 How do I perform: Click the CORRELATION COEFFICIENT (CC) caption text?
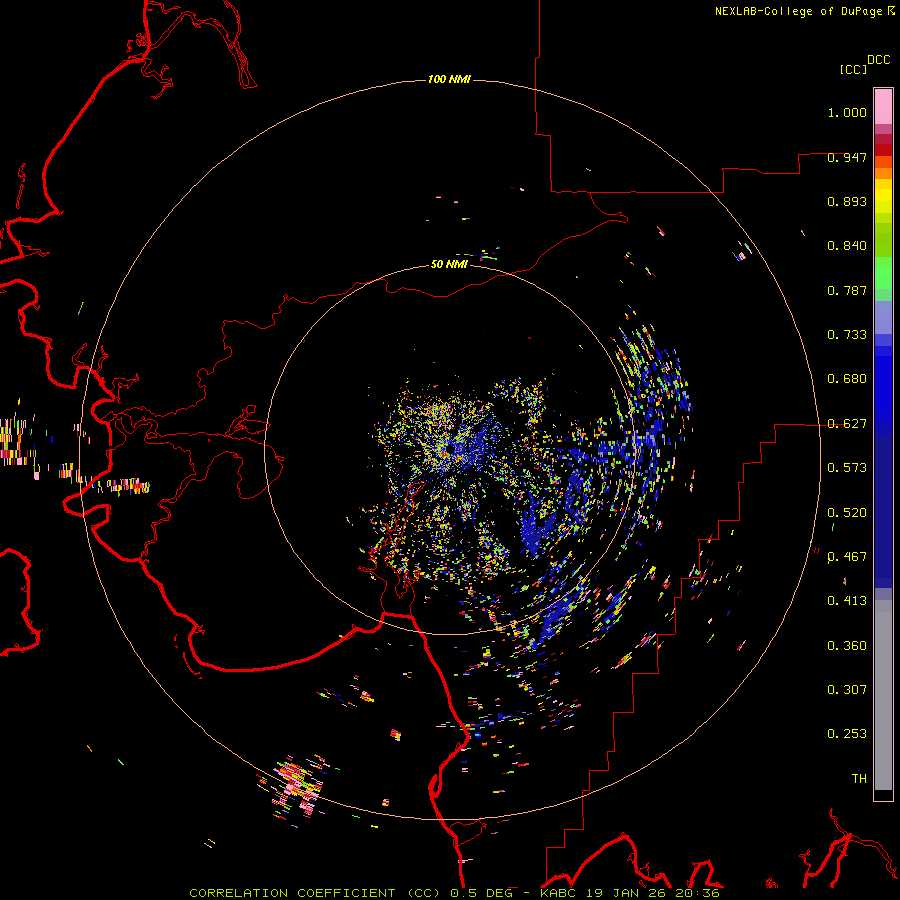[x=315, y=893]
